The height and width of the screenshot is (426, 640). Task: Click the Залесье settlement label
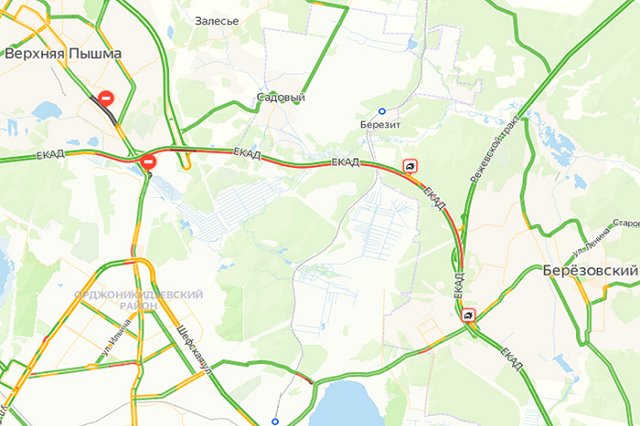(x=217, y=21)
